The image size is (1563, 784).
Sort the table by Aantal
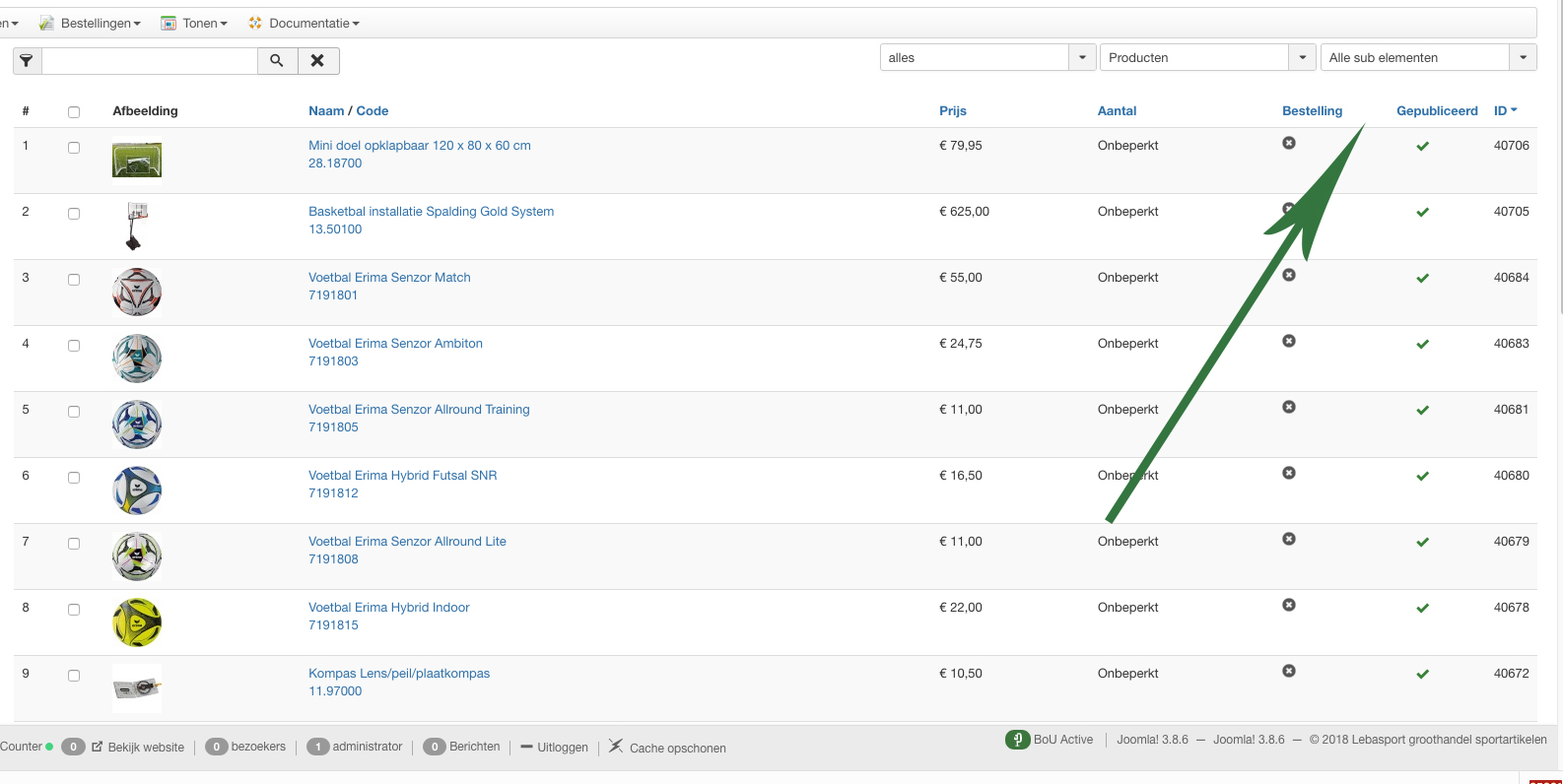[x=1118, y=111]
